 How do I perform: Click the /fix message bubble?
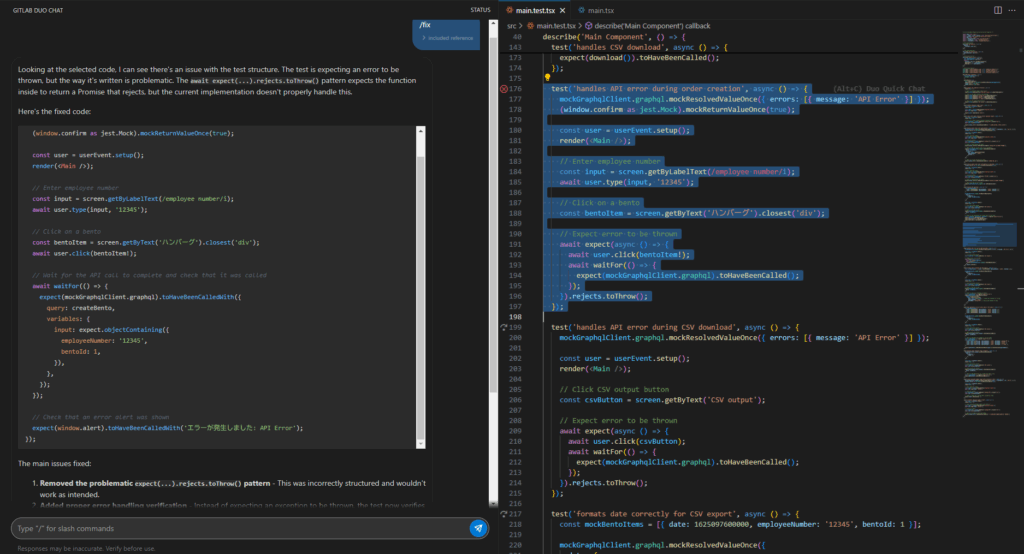coord(446,34)
